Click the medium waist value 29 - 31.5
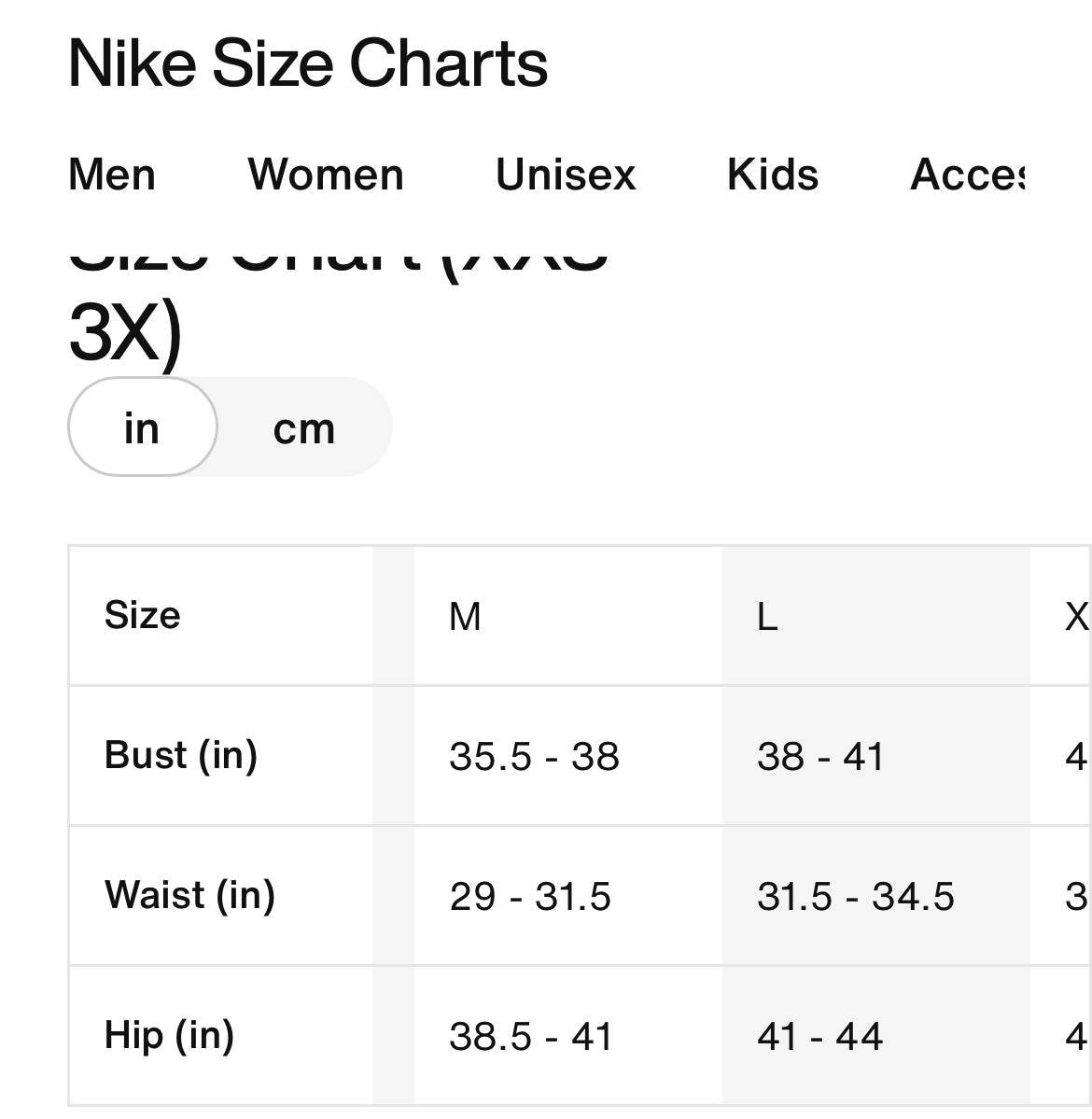The image size is (1092, 1119). tap(530, 897)
